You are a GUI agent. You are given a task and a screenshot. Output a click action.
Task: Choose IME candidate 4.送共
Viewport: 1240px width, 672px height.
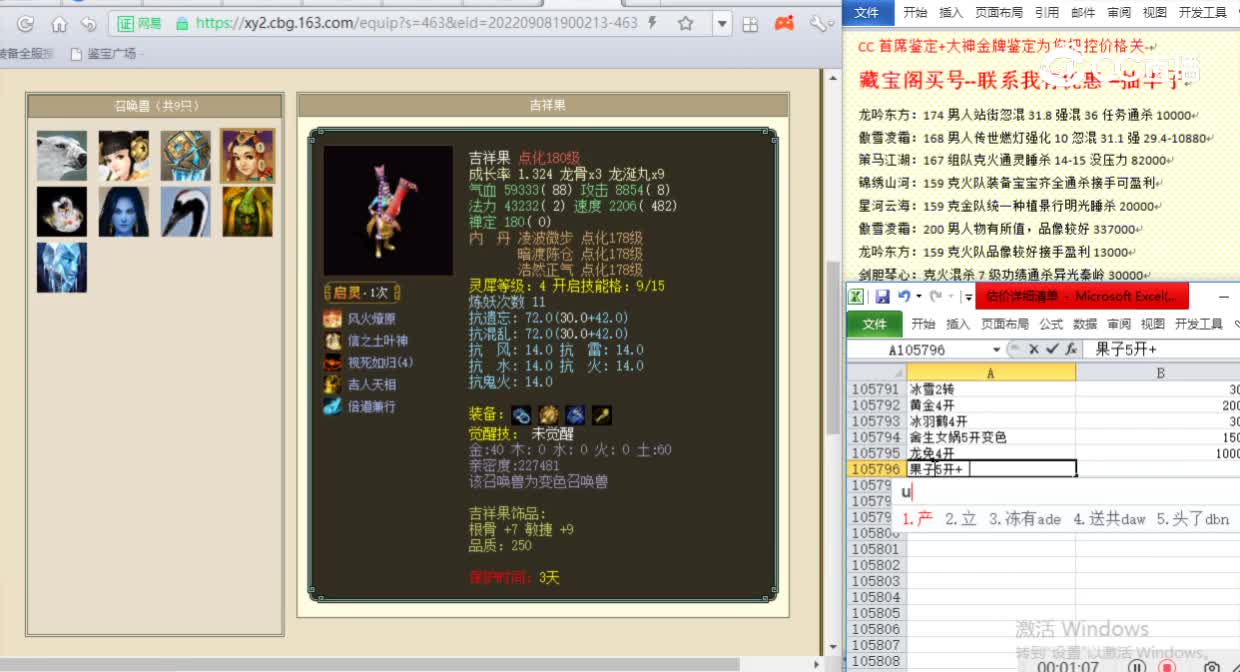coord(1109,519)
